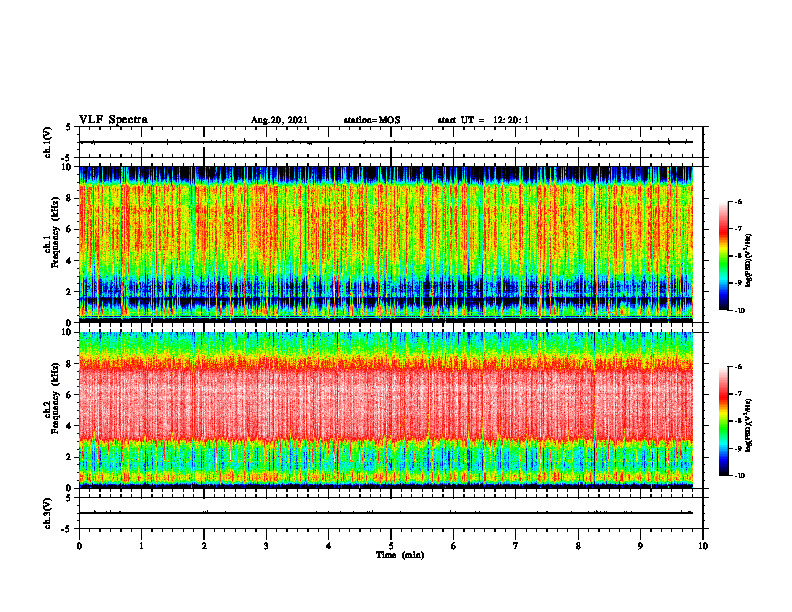The width and height of the screenshot is (792, 612).
Task: Click the "8" kHz tick on ch.1 frequency axis
Action: pos(70,198)
